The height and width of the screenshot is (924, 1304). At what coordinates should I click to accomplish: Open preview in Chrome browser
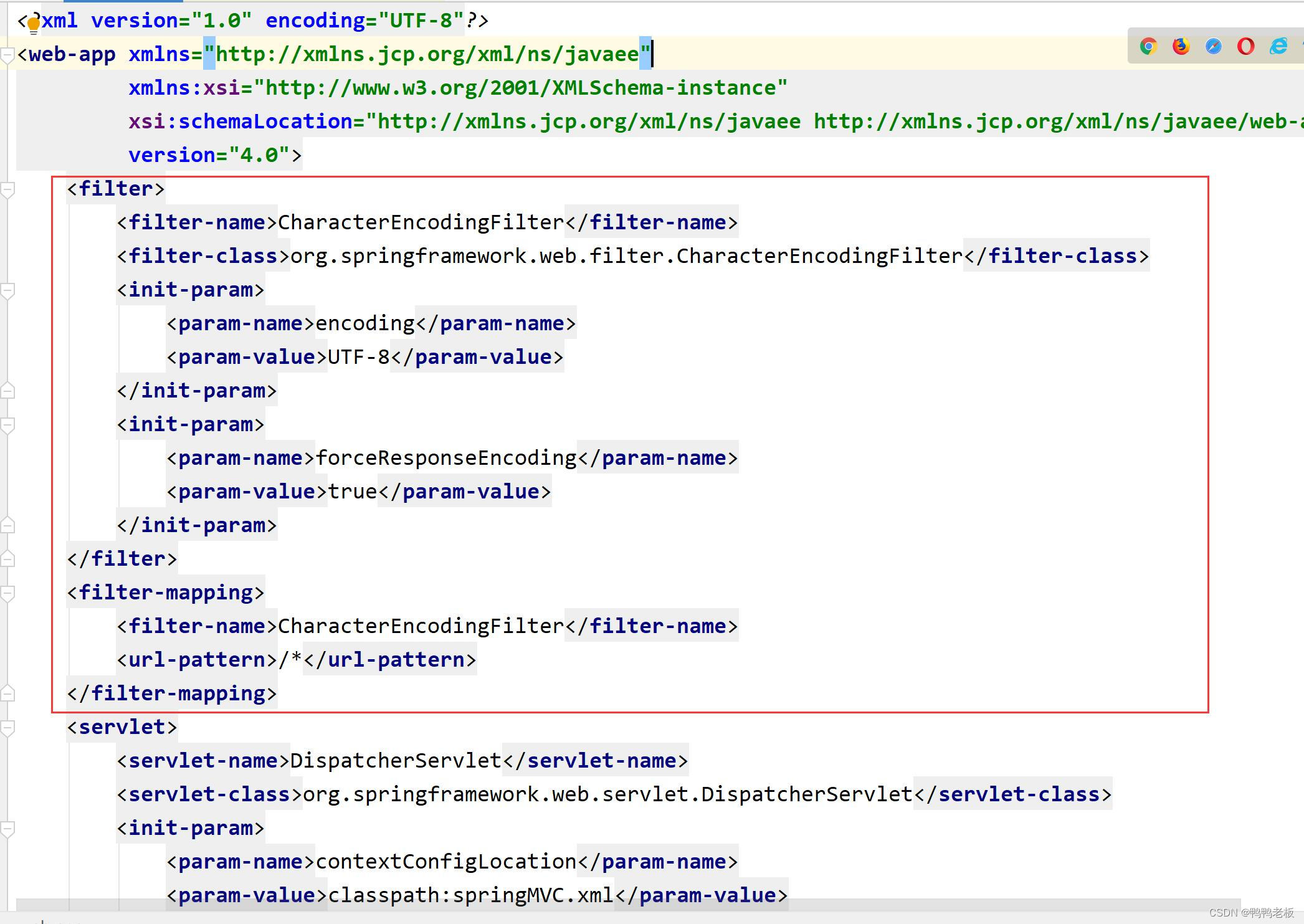pos(1149,46)
